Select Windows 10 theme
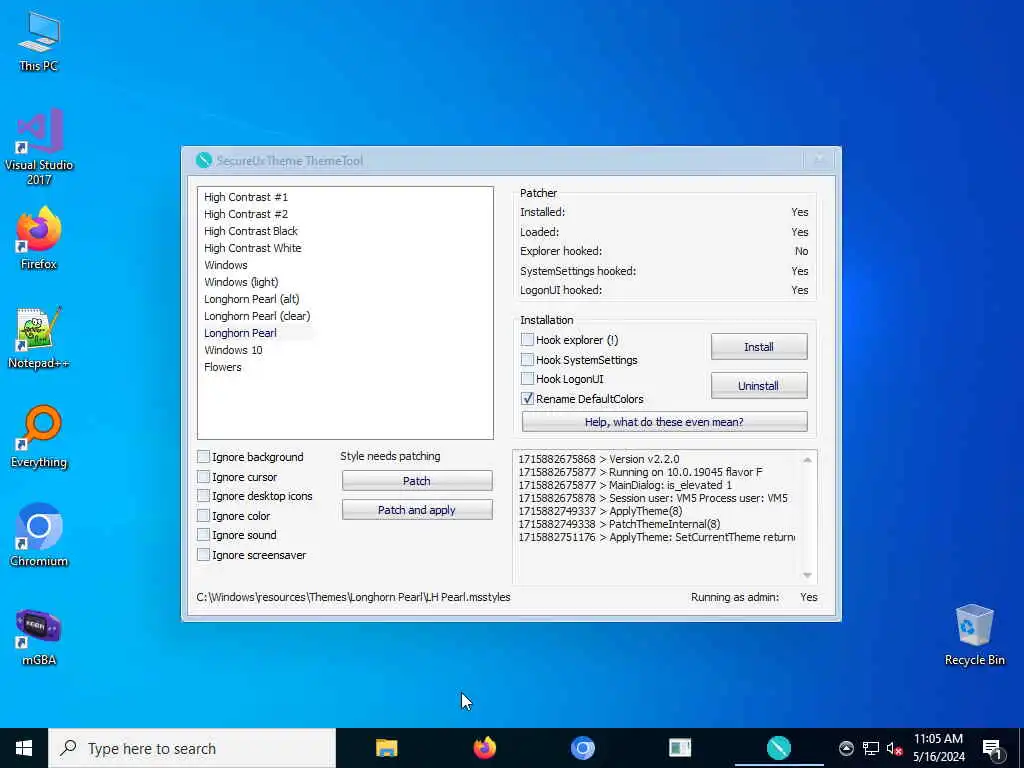The image size is (1024, 768). pyautogui.click(x=233, y=349)
